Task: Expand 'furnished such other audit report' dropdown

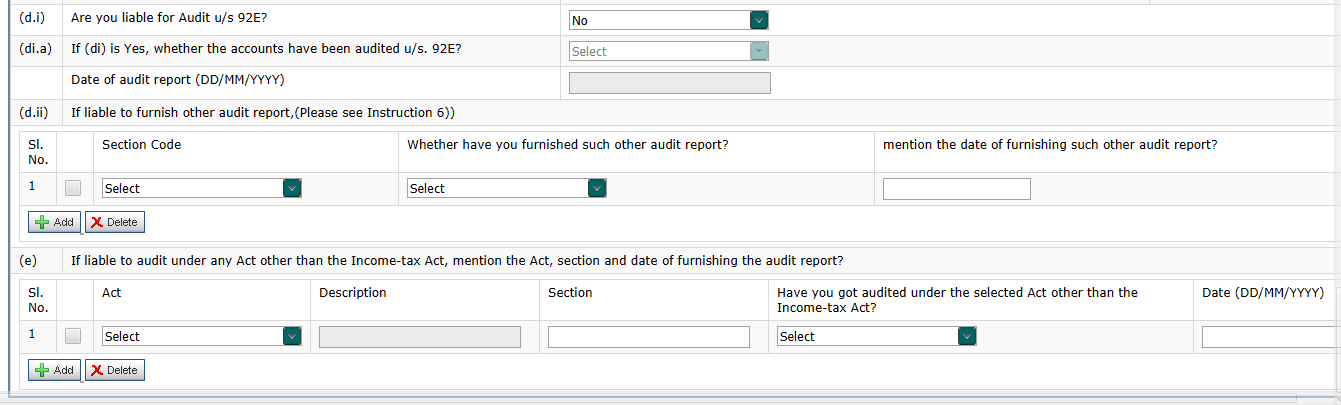Action: 506,188
